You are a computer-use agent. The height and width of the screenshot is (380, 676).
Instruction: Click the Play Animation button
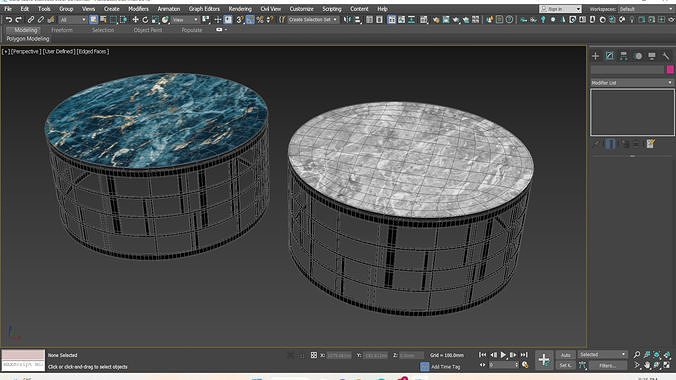point(503,355)
